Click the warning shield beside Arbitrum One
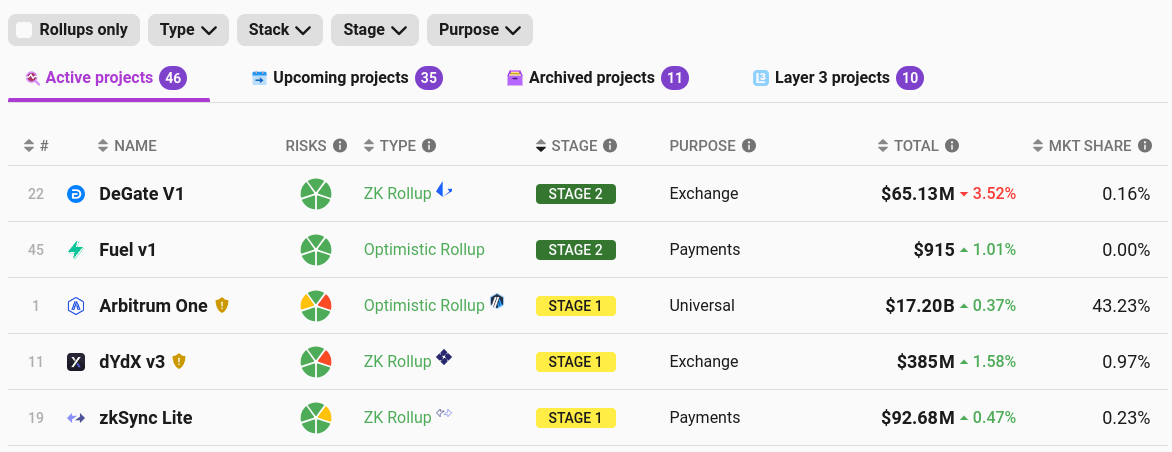The height and width of the screenshot is (452, 1172). pyautogui.click(x=222, y=306)
